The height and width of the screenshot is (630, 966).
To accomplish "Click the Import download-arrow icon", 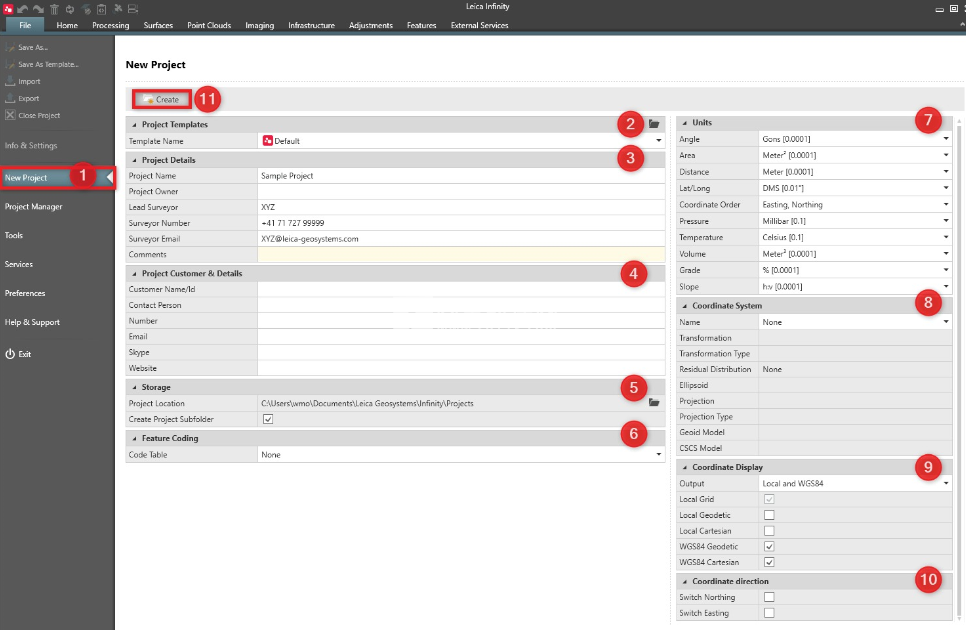I will [10, 81].
